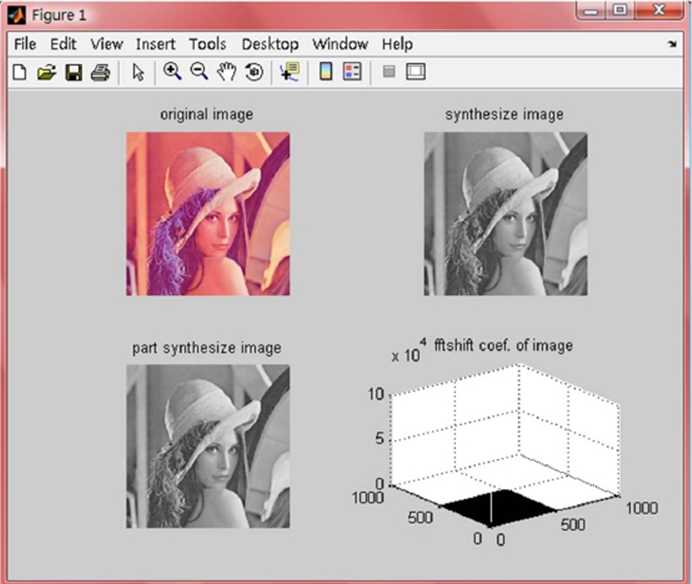Click the 'original image' title text
This screenshot has height=584, width=692.
(207, 114)
